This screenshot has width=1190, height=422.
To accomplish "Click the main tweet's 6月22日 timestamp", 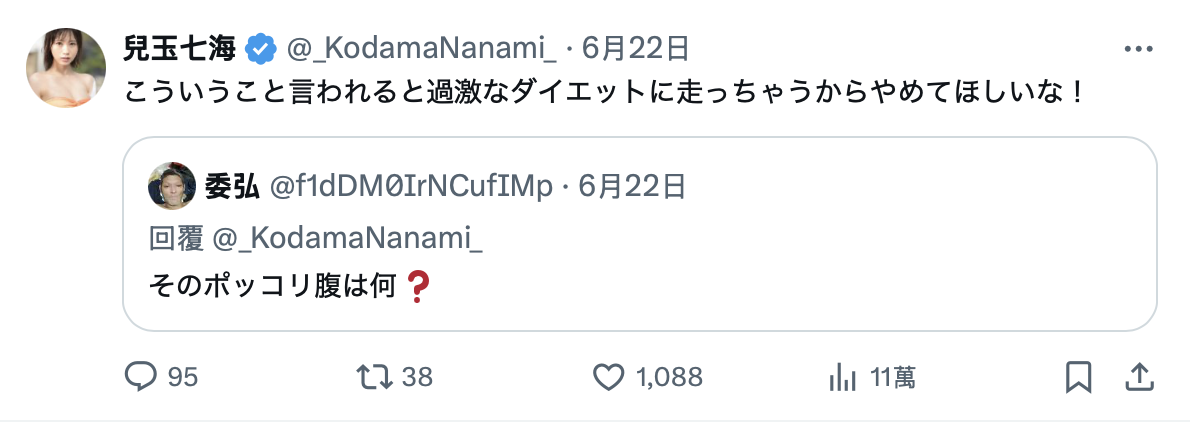I will (x=634, y=47).
